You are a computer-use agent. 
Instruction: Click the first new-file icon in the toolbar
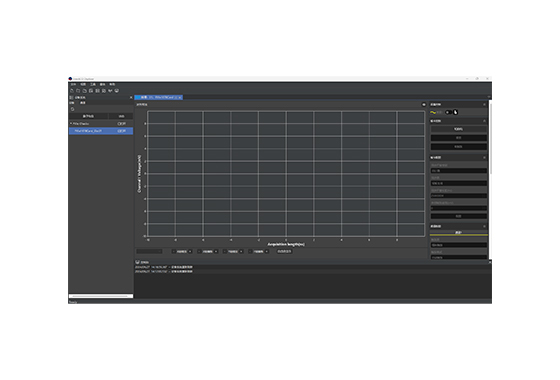72,91
